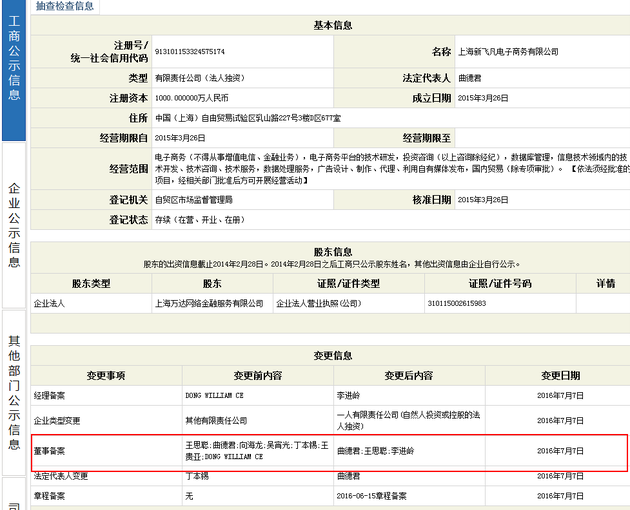The height and width of the screenshot is (510, 630).
Task: Click legal representative value 曲德君 in basic info
Action: (470, 78)
